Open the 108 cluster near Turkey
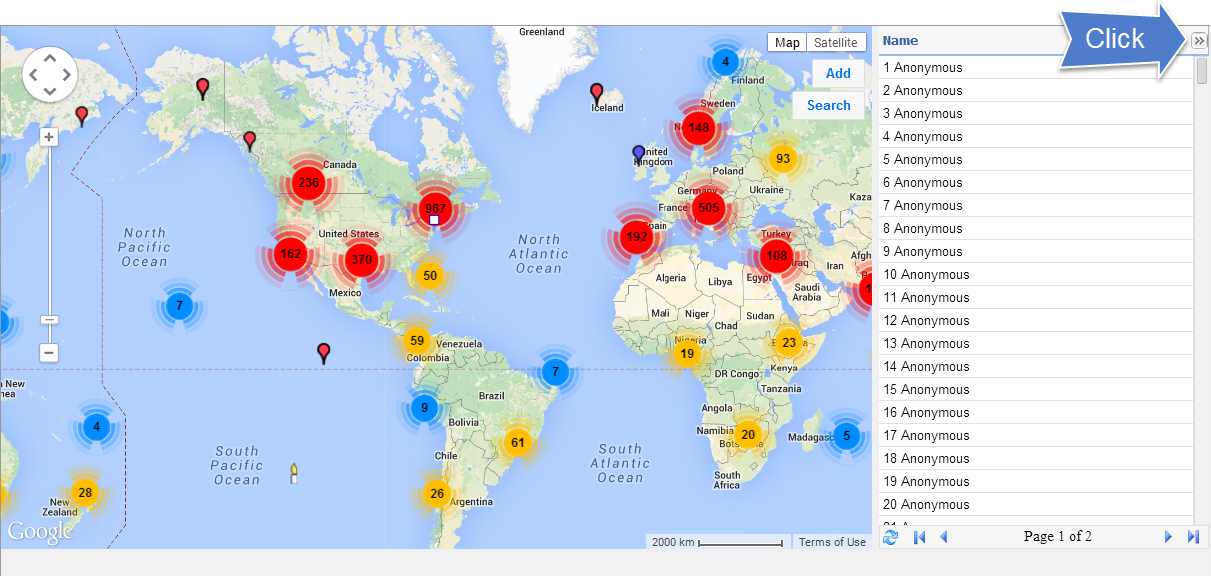Image resolution: width=1211 pixels, height=576 pixels. pos(776,255)
